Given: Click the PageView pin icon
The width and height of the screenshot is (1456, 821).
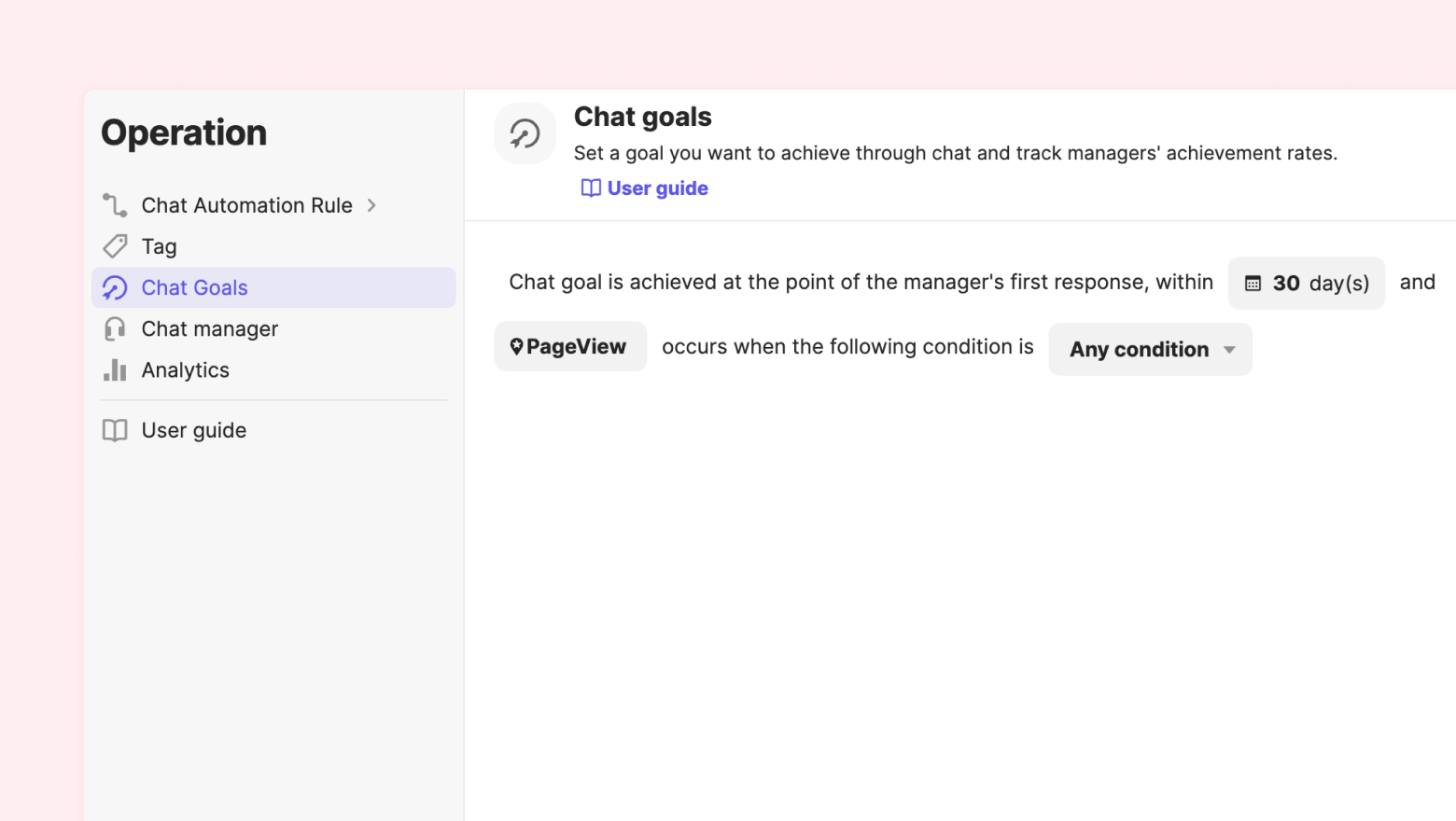Looking at the screenshot, I should 516,347.
